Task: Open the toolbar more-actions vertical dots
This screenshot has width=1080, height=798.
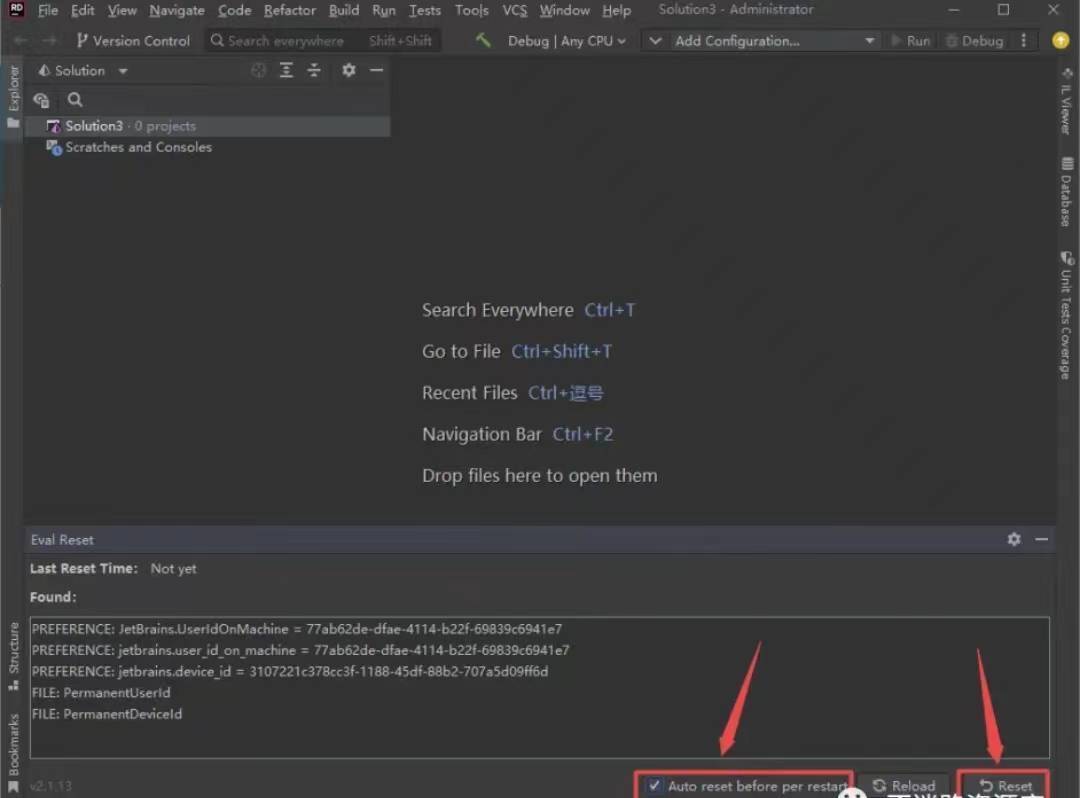Action: [x=1024, y=41]
